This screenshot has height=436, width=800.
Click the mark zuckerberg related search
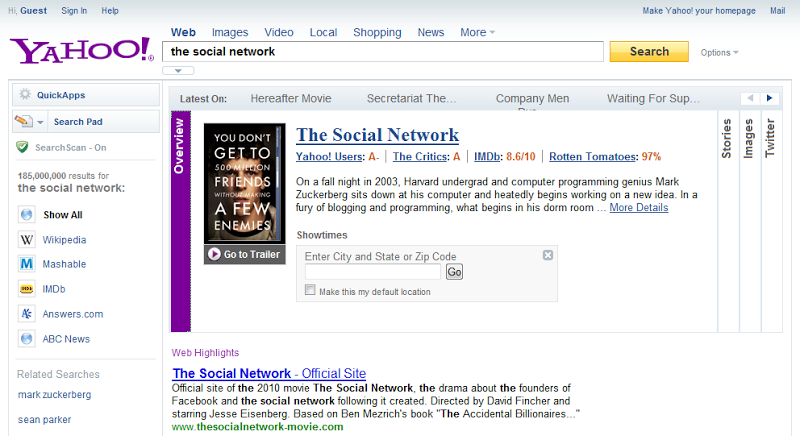coord(55,395)
